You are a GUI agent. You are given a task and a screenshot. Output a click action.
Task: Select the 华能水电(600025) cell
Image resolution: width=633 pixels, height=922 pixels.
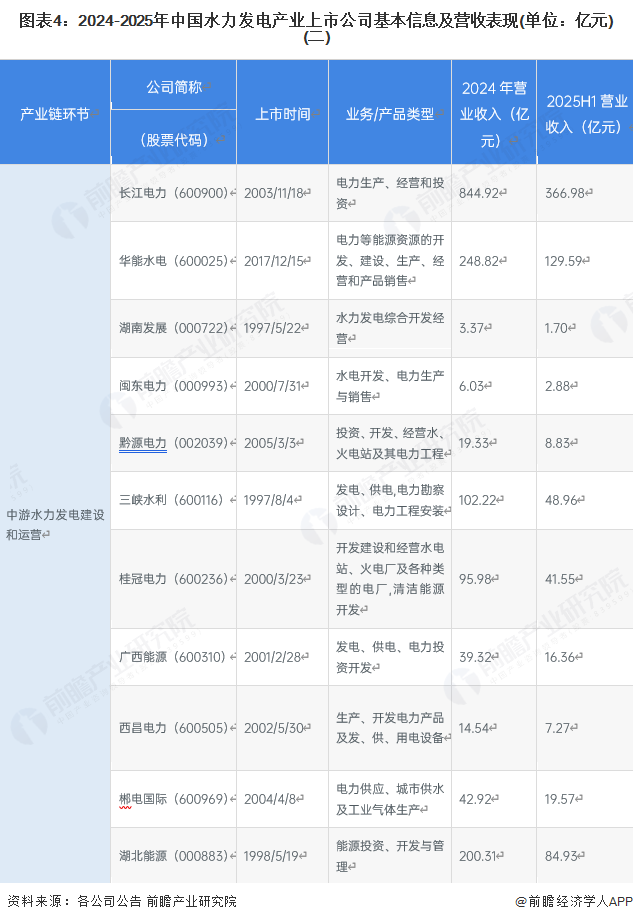[173, 260]
